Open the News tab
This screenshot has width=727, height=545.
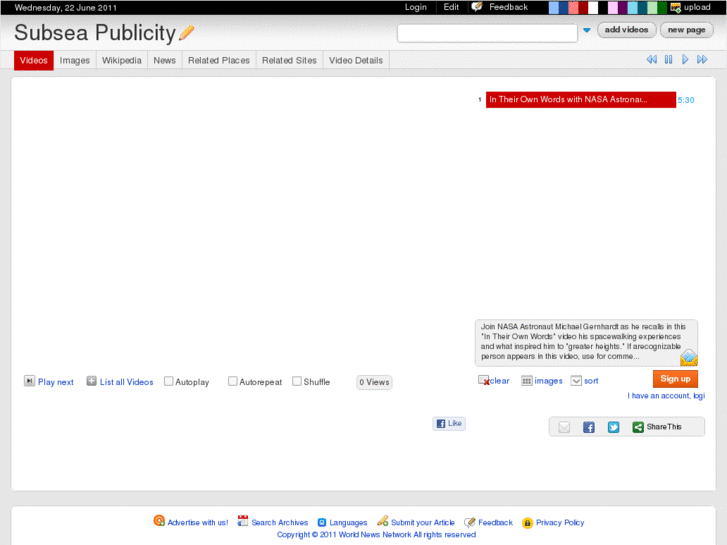tap(165, 60)
